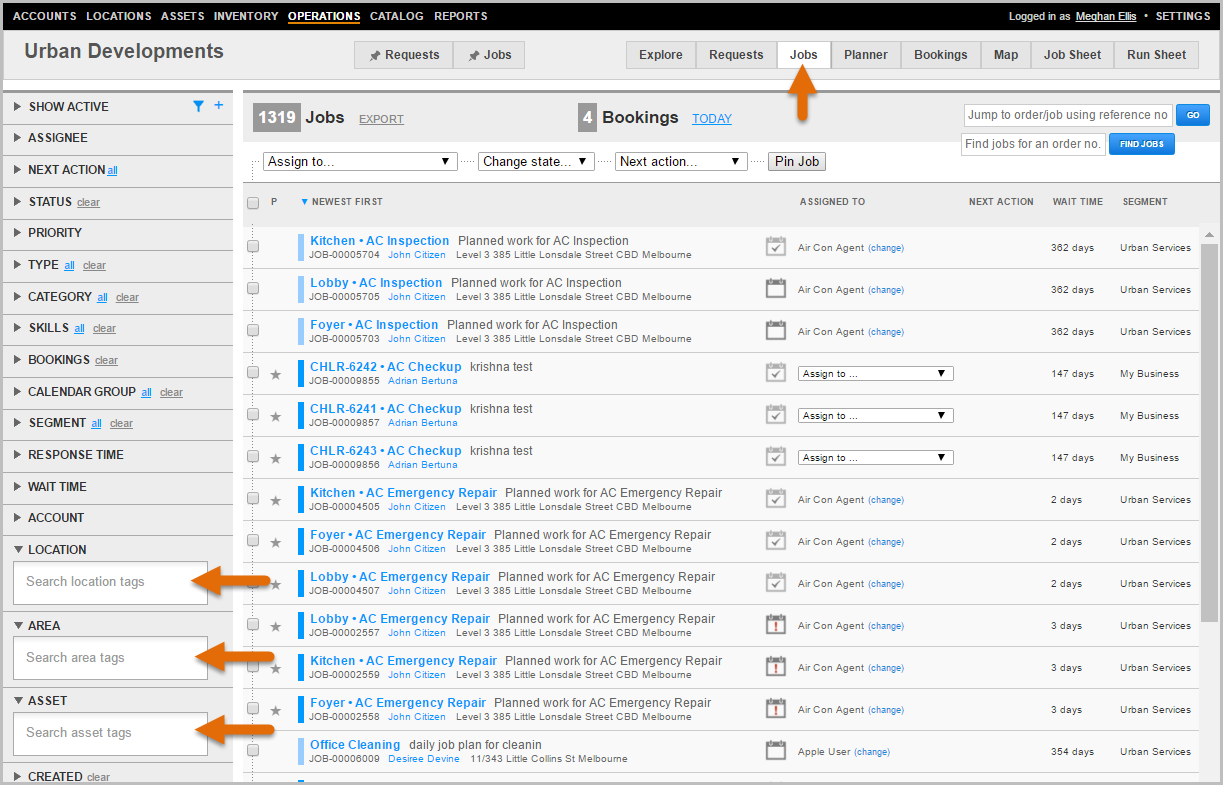Click the blue plus icon in sidebar header
Screen dimensions: 1223x785
[219, 106]
